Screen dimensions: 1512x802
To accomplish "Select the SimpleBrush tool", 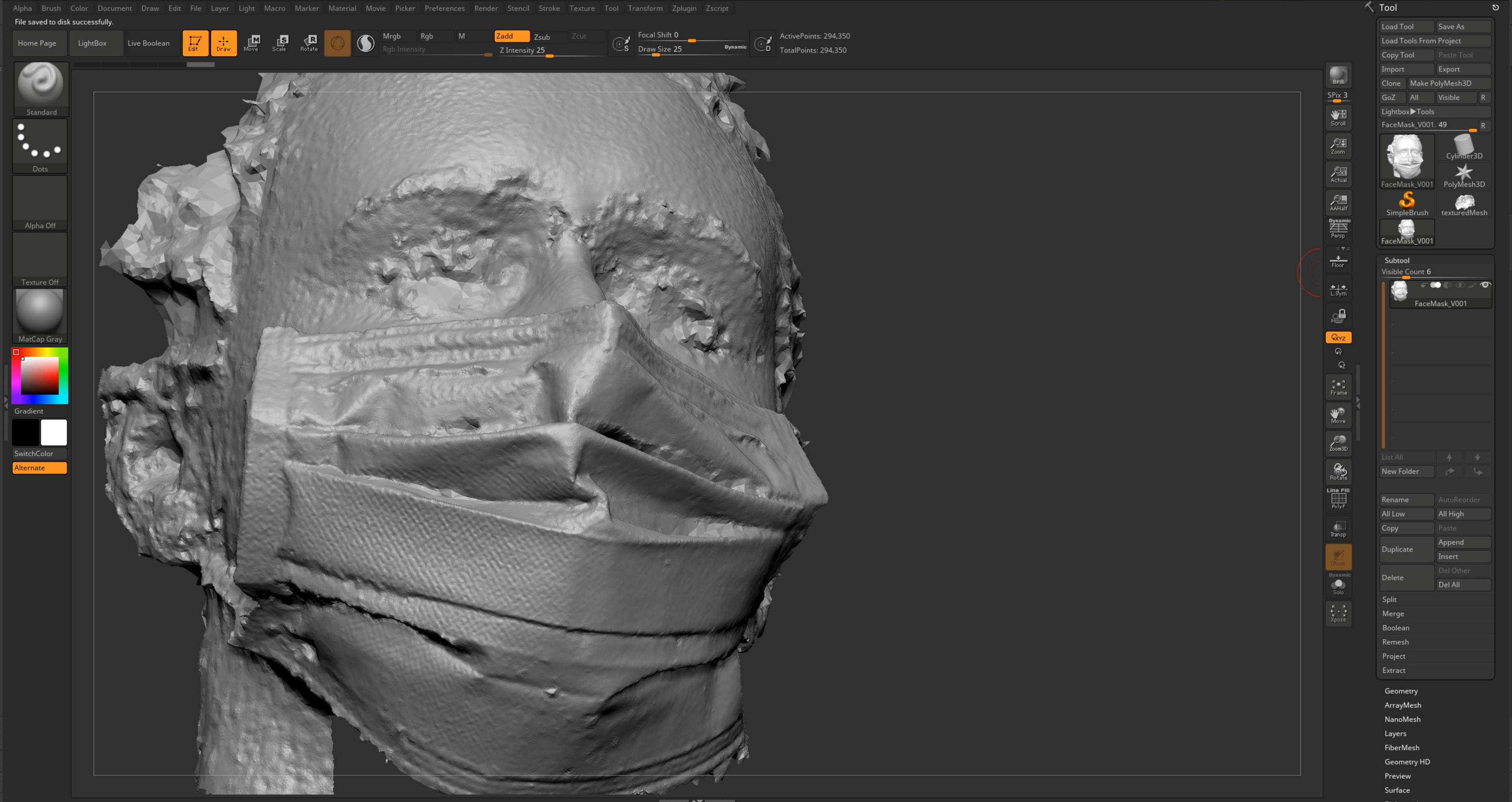I will click(1407, 203).
